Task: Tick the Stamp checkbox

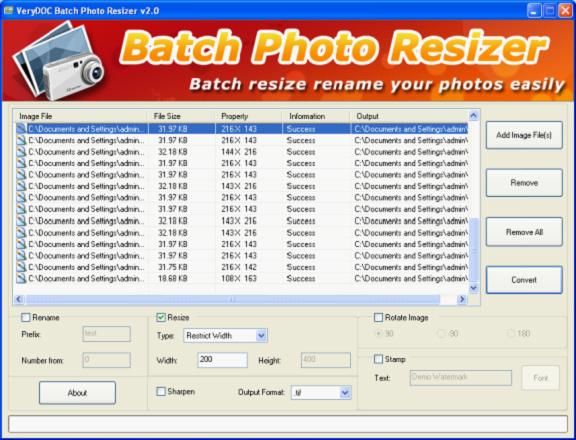Action: [378, 359]
